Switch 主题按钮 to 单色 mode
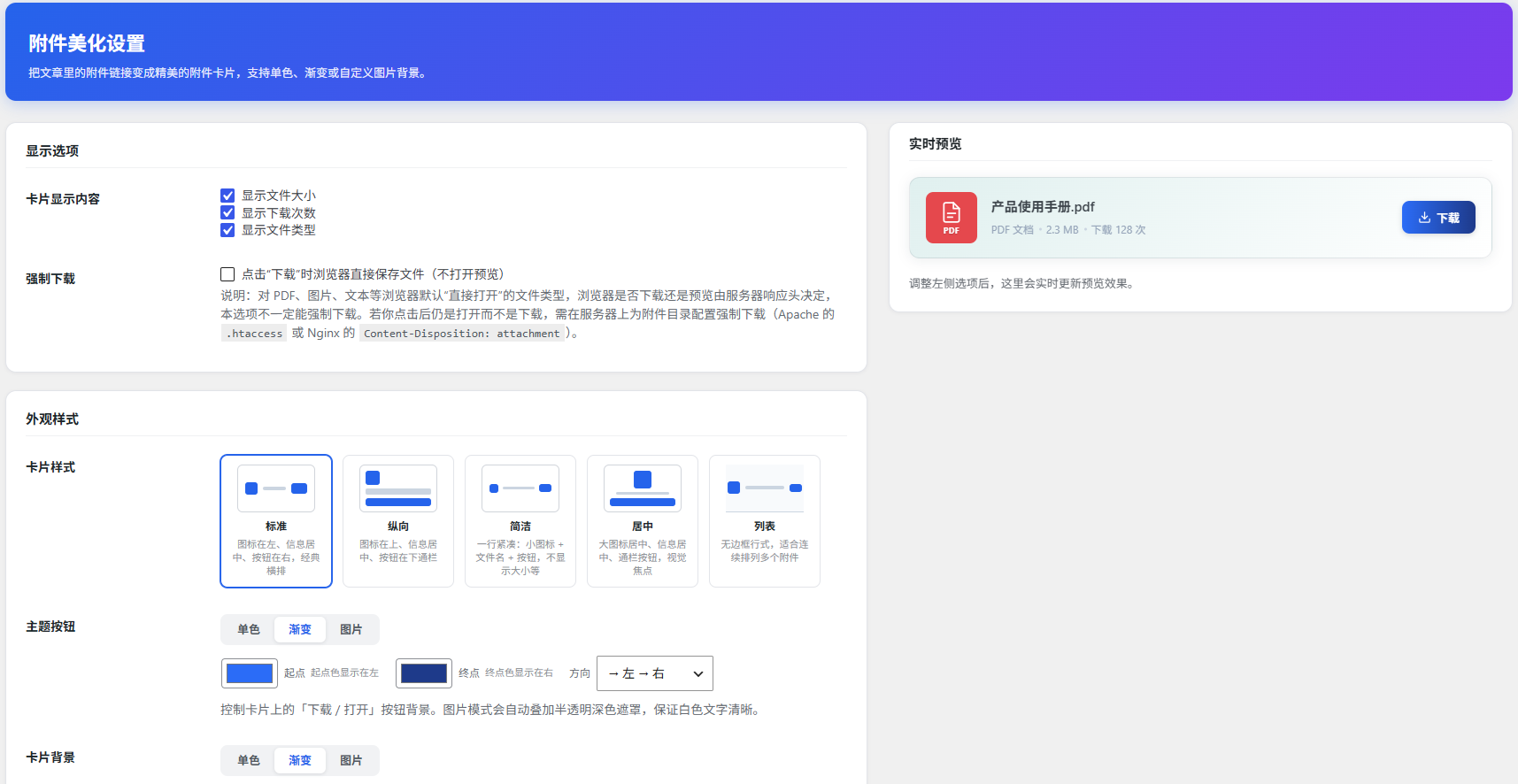Image resolution: width=1518 pixels, height=784 pixels. pyautogui.click(x=249, y=629)
